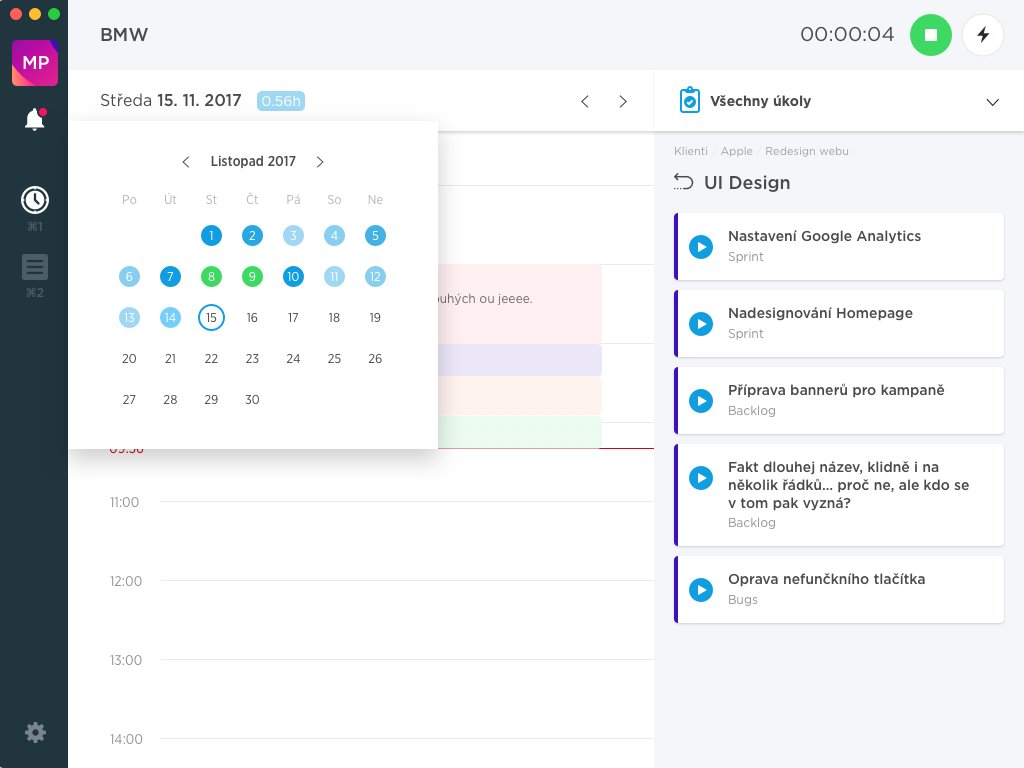1024x768 pixels.
Task: Click the Redesign webu breadcrumb
Action: point(807,151)
